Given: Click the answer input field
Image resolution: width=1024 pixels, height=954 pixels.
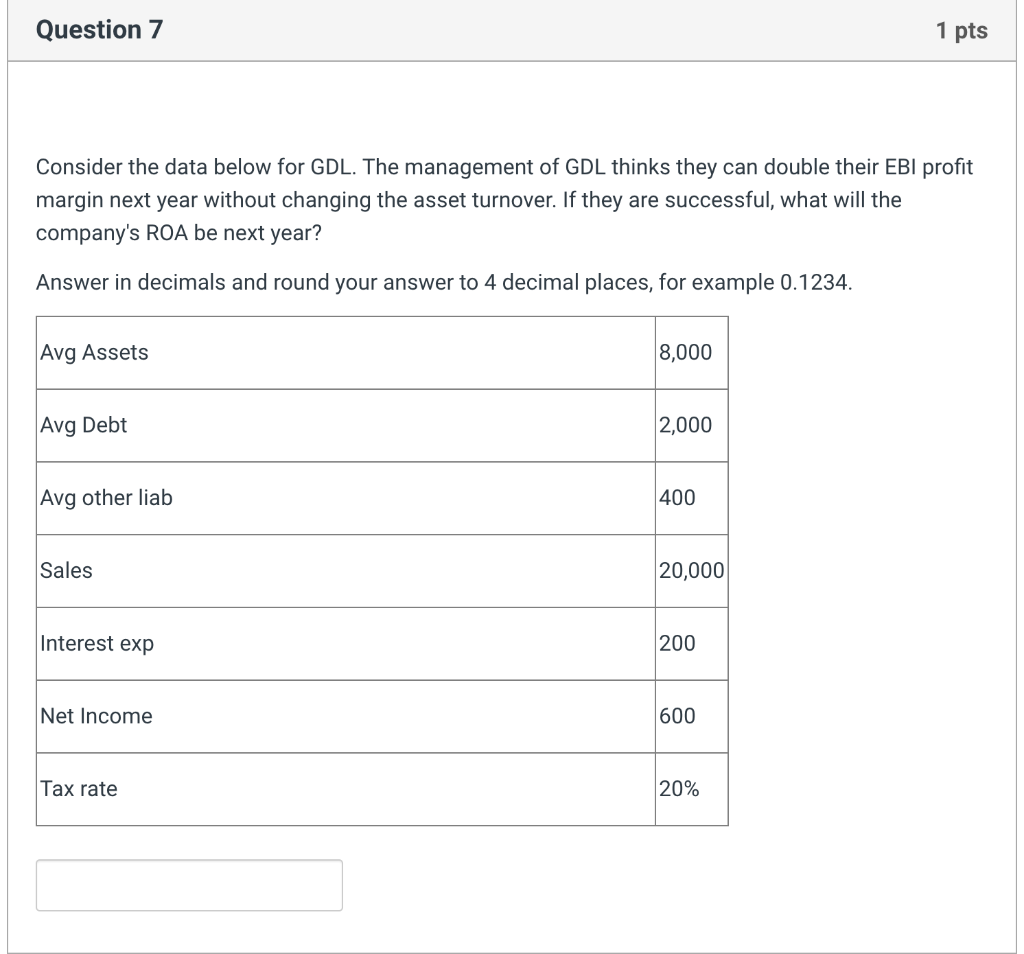Looking at the screenshot, I should [x=189, y=885].
